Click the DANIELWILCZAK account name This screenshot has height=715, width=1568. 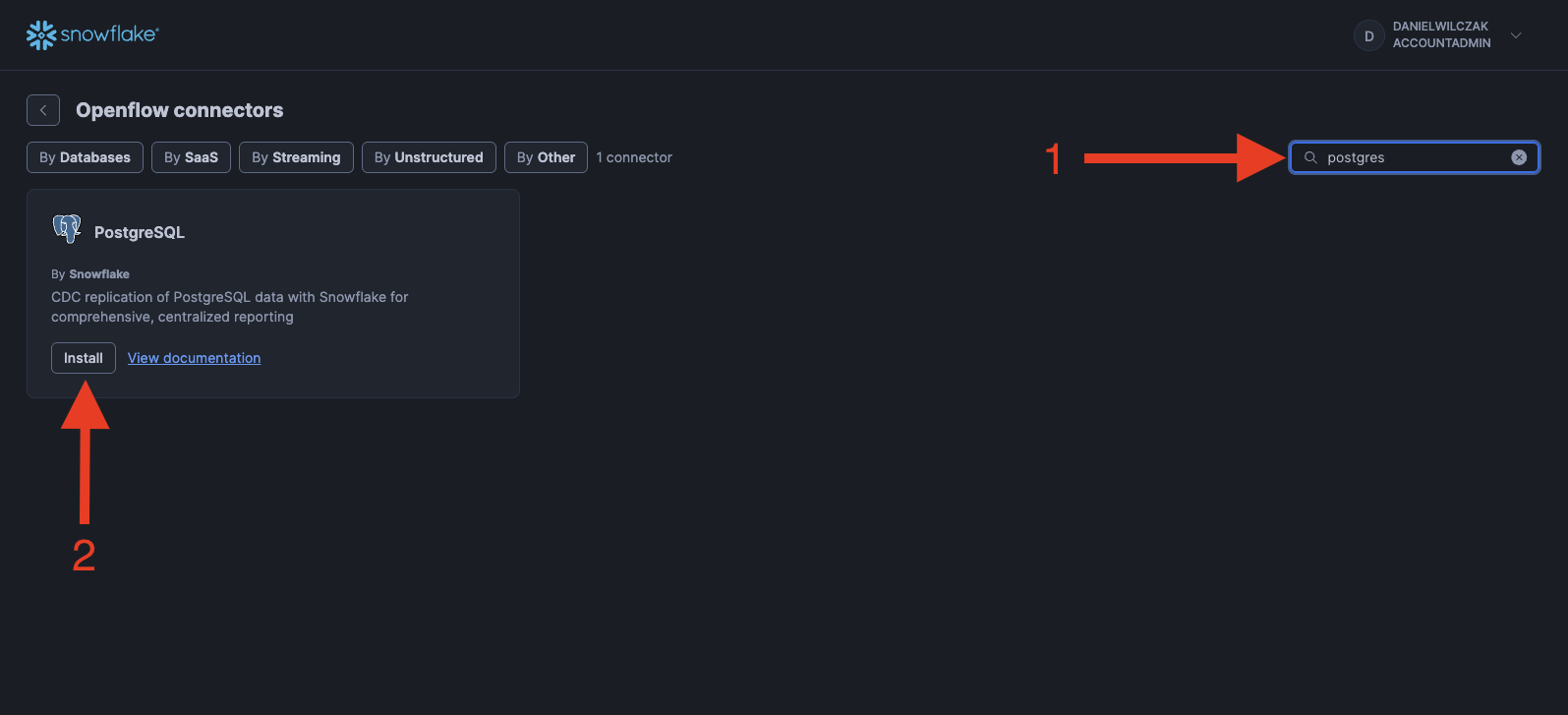1440,27
